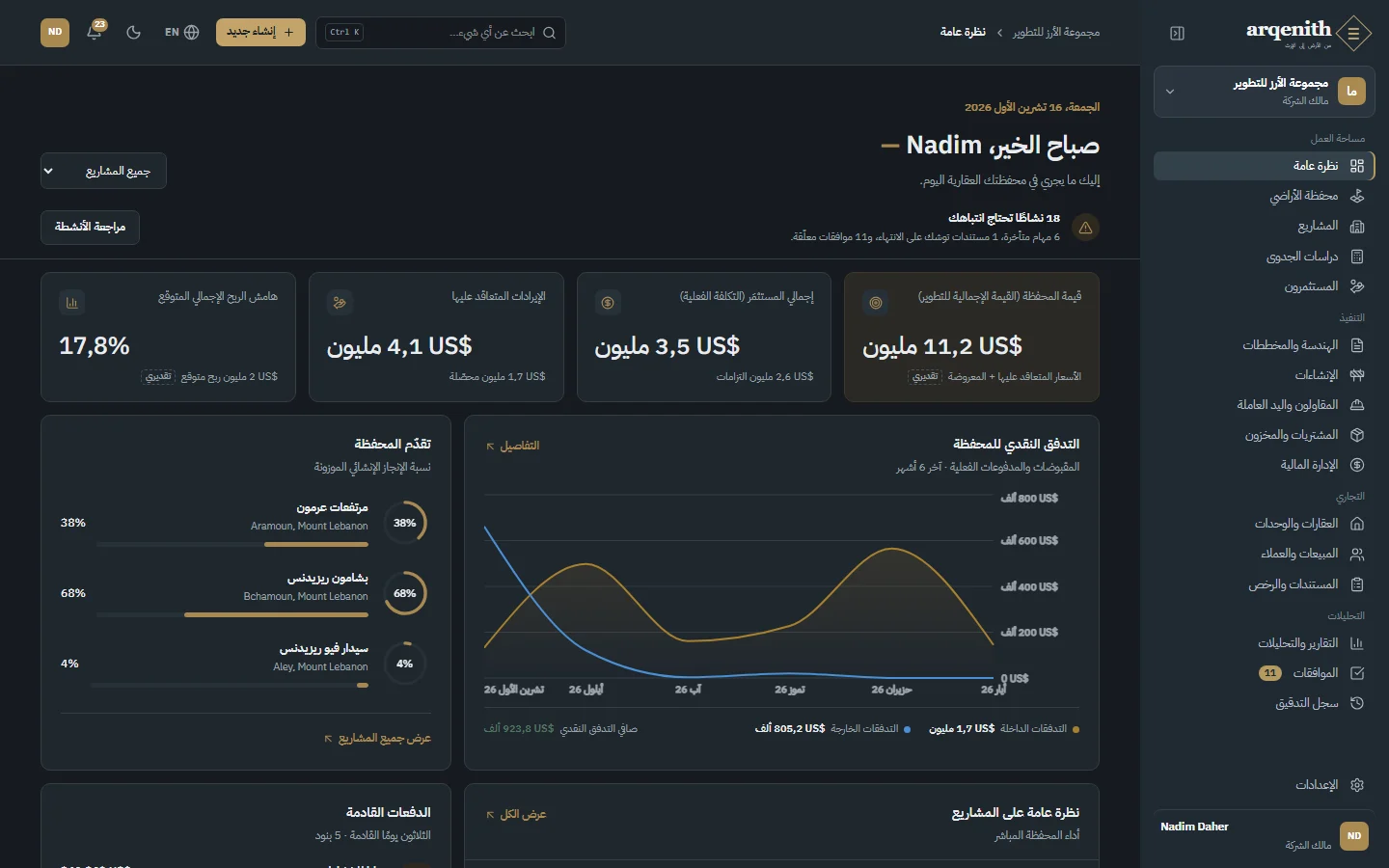Viewport: 1389px width, 868px height.
Task: Click the ND user avatar in top bar
Action: [55, 32]
